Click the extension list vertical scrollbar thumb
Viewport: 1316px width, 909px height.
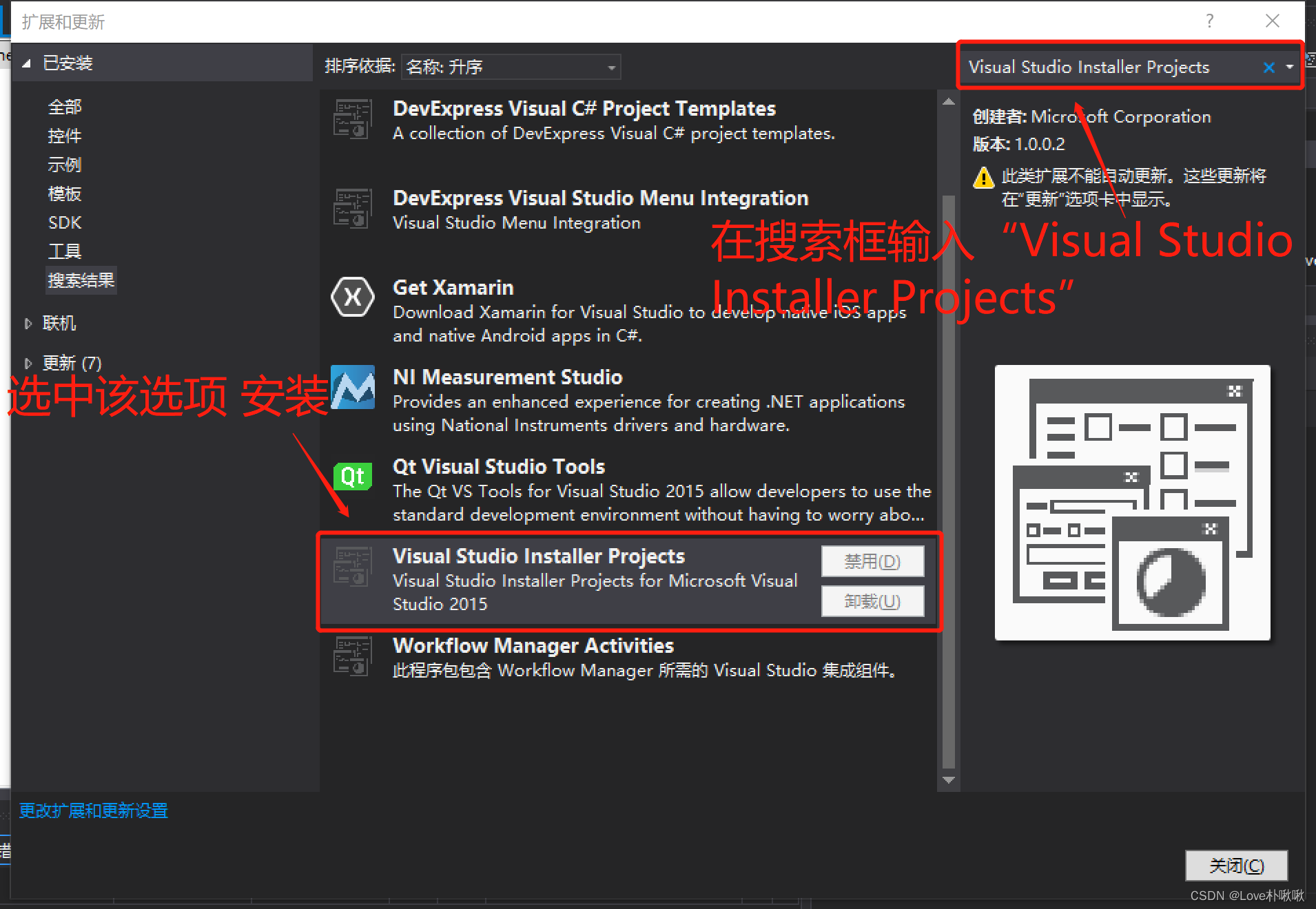click(x=949, y=482)
